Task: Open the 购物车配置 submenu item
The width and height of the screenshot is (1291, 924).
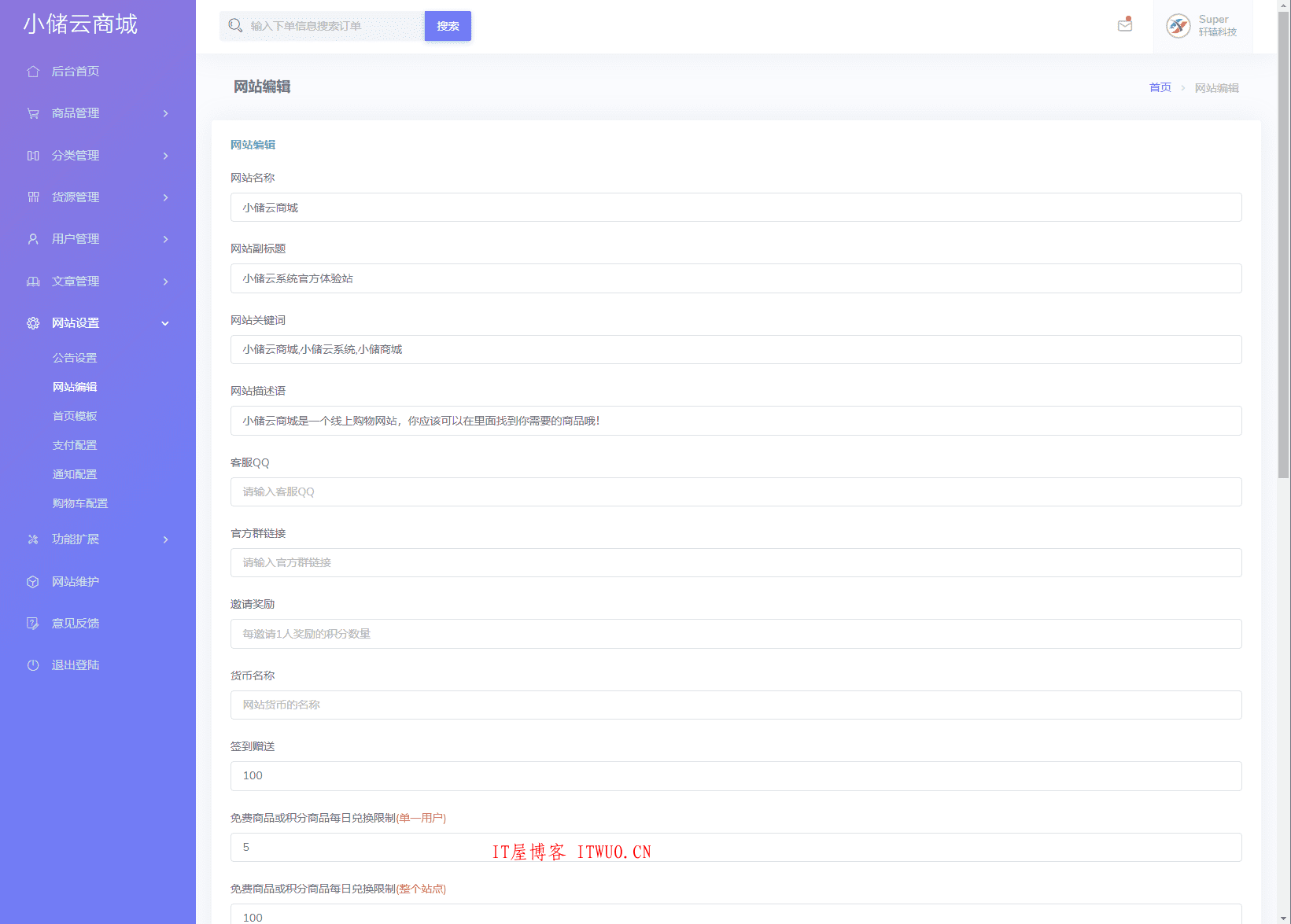Action: (x=80, y=503)
